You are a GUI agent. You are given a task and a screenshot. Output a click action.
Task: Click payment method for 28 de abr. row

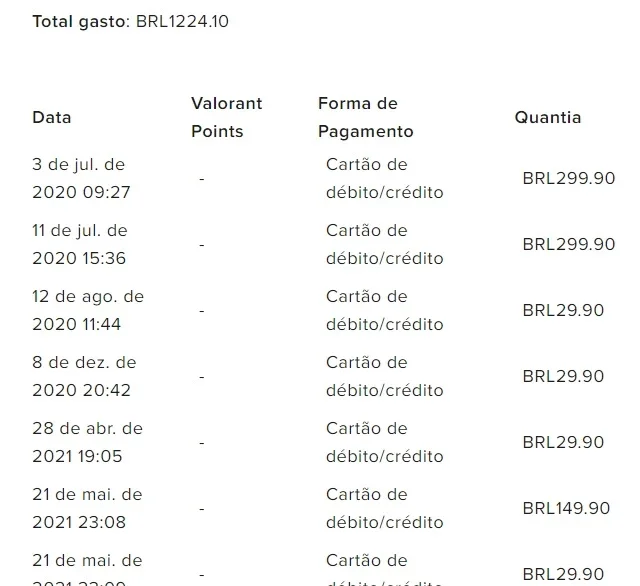click(x=384, y=442)
